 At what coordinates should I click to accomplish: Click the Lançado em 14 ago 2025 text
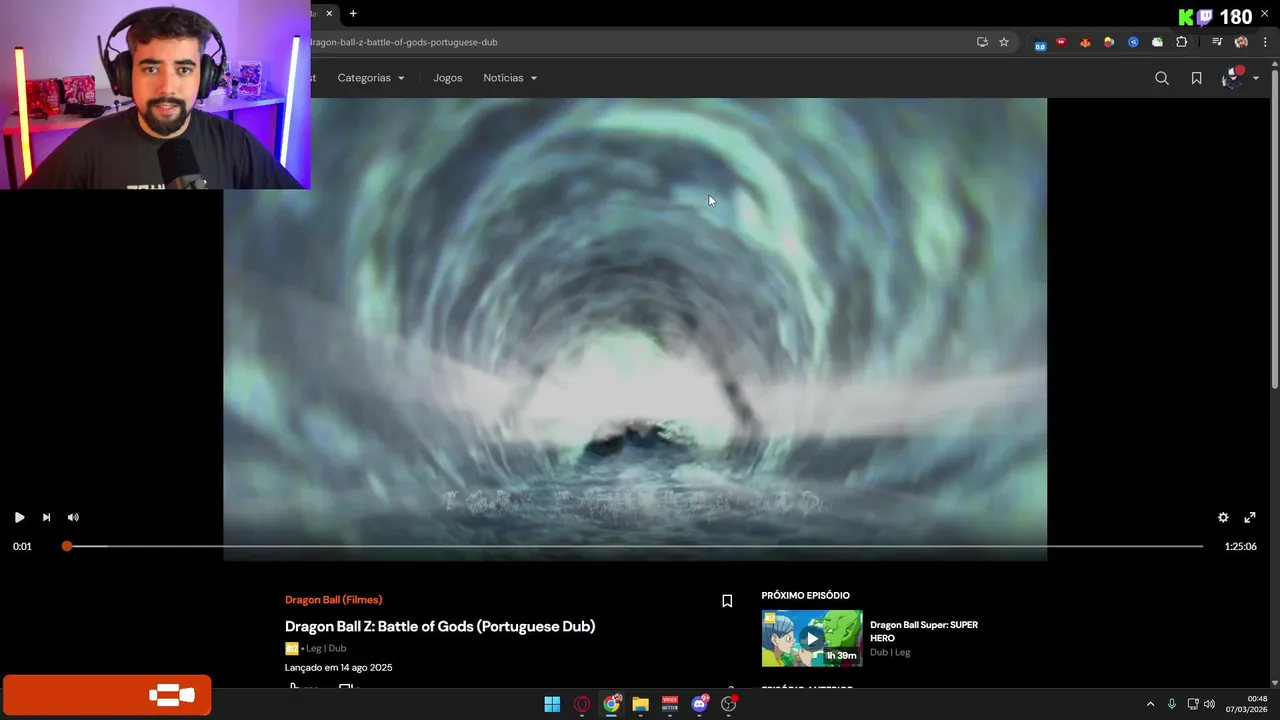click(x=338, y=667)
